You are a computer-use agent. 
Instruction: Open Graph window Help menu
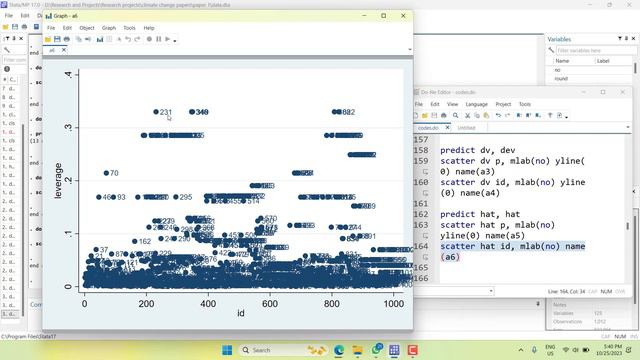pyautogui.click(x=149, y=28)
